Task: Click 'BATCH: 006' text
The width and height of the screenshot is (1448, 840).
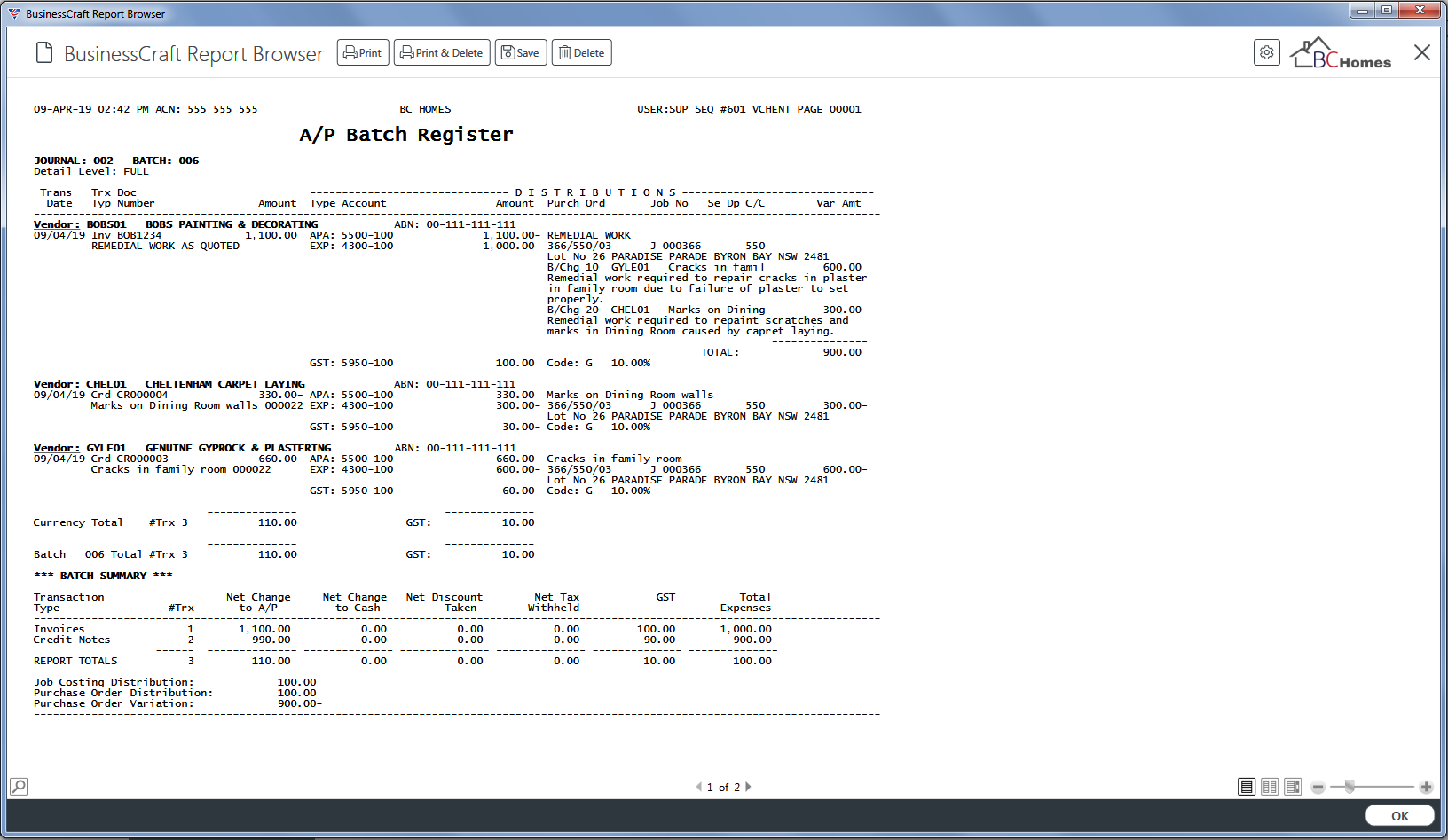Action: pos(166,161)
